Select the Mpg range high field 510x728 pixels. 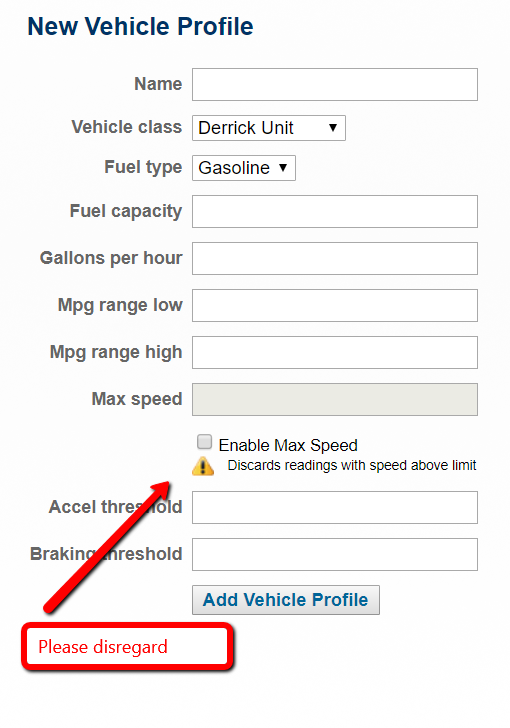point(335,352)
